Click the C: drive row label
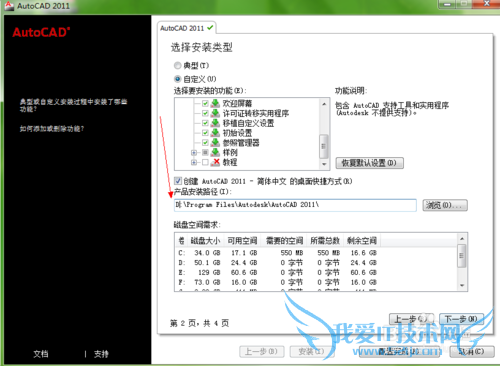Screen dimensions: 500x366 pyautogui.click(x=182, y=253)
